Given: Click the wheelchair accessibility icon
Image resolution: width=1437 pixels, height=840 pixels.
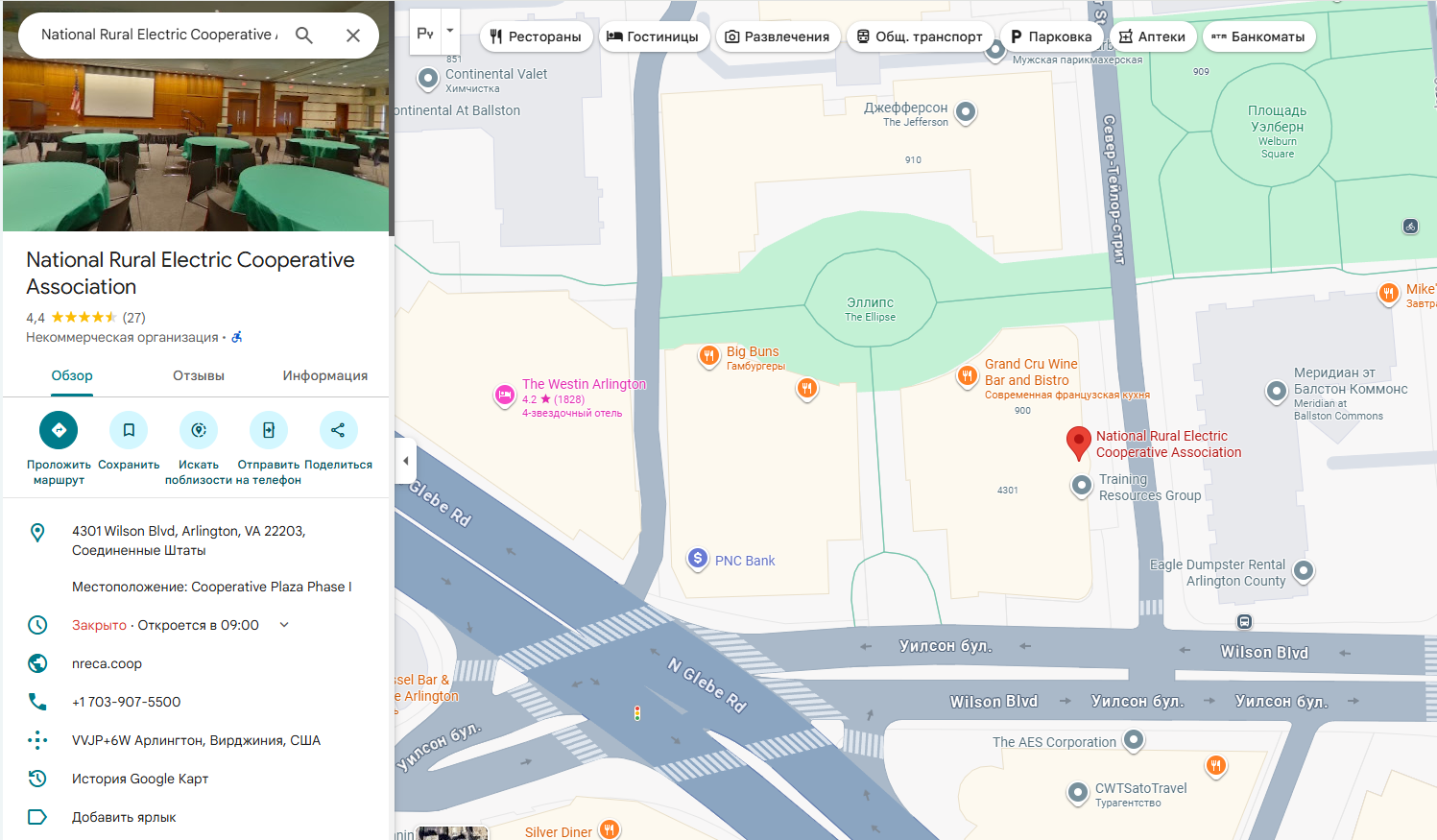Looking at the screenshot, I should [x=237, y=337].
